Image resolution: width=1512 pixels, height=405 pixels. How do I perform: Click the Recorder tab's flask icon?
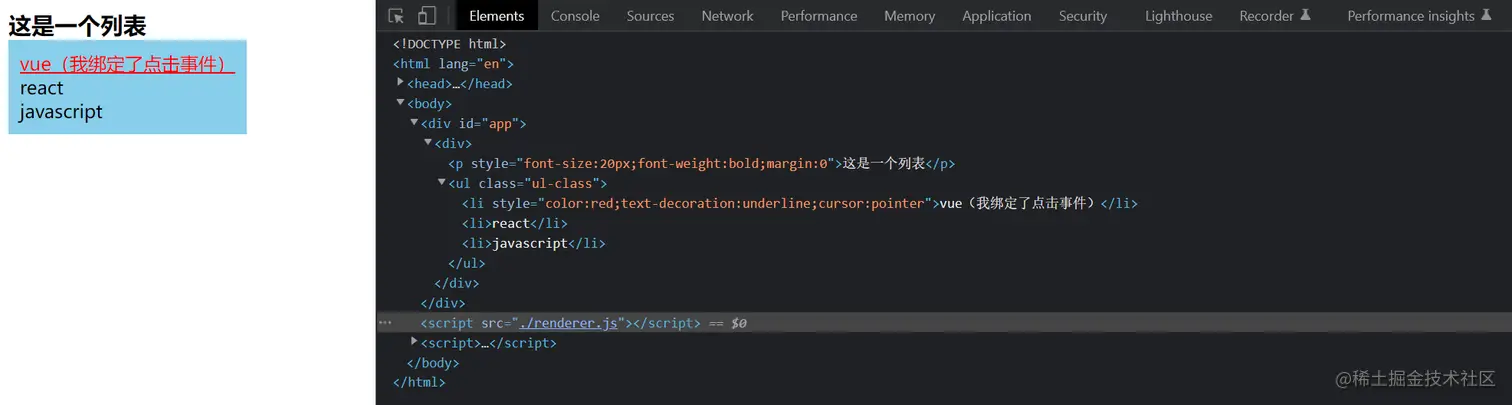1304,16
